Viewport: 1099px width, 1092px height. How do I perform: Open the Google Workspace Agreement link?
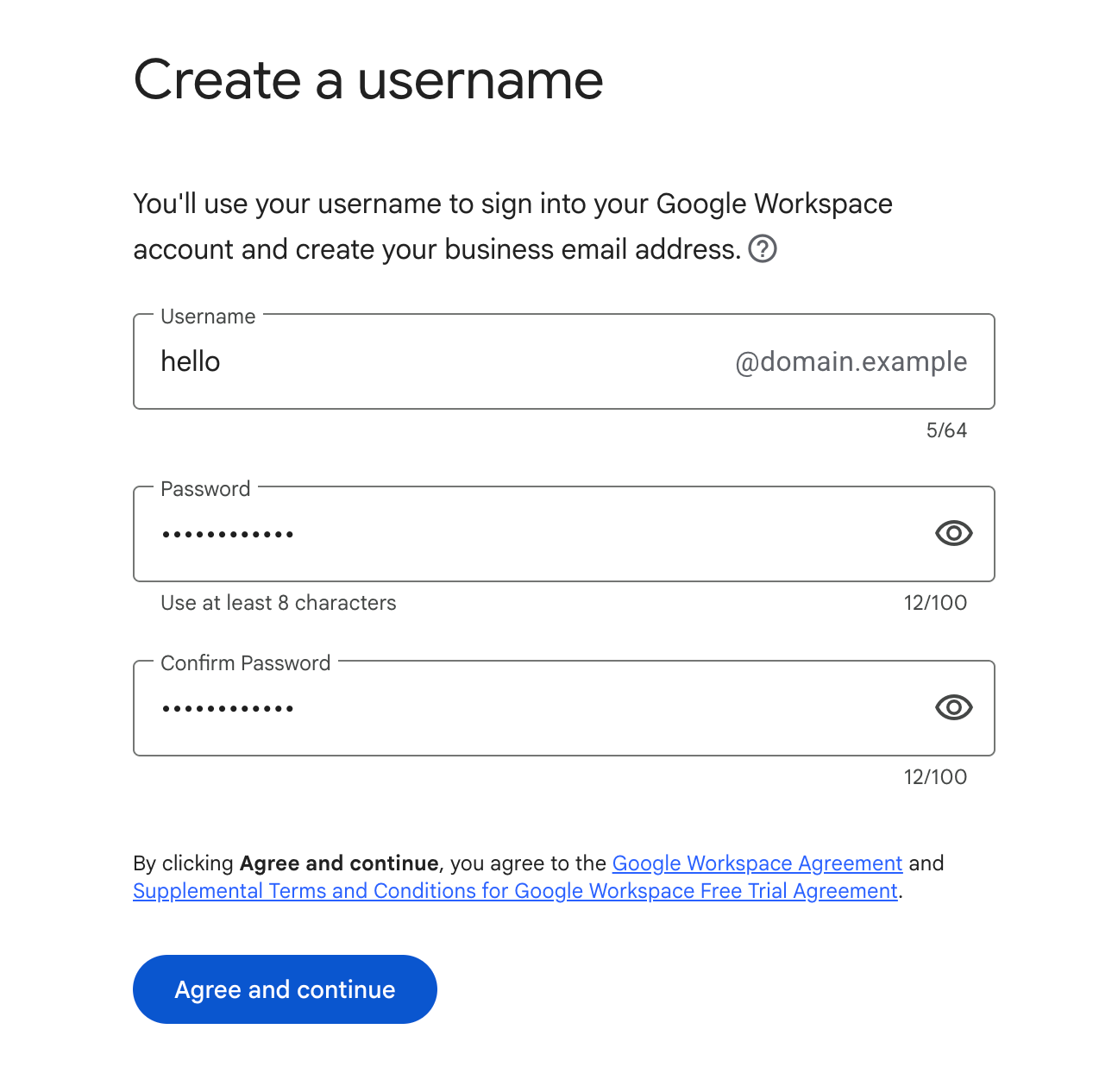point(757,863)
